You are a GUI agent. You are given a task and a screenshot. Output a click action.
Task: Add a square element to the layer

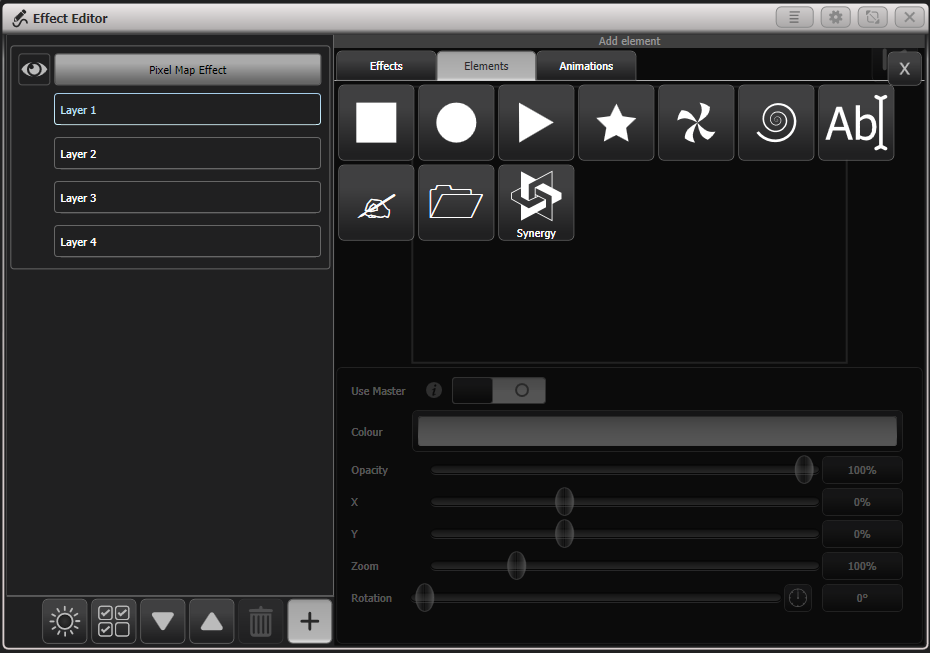coord(375,122)
